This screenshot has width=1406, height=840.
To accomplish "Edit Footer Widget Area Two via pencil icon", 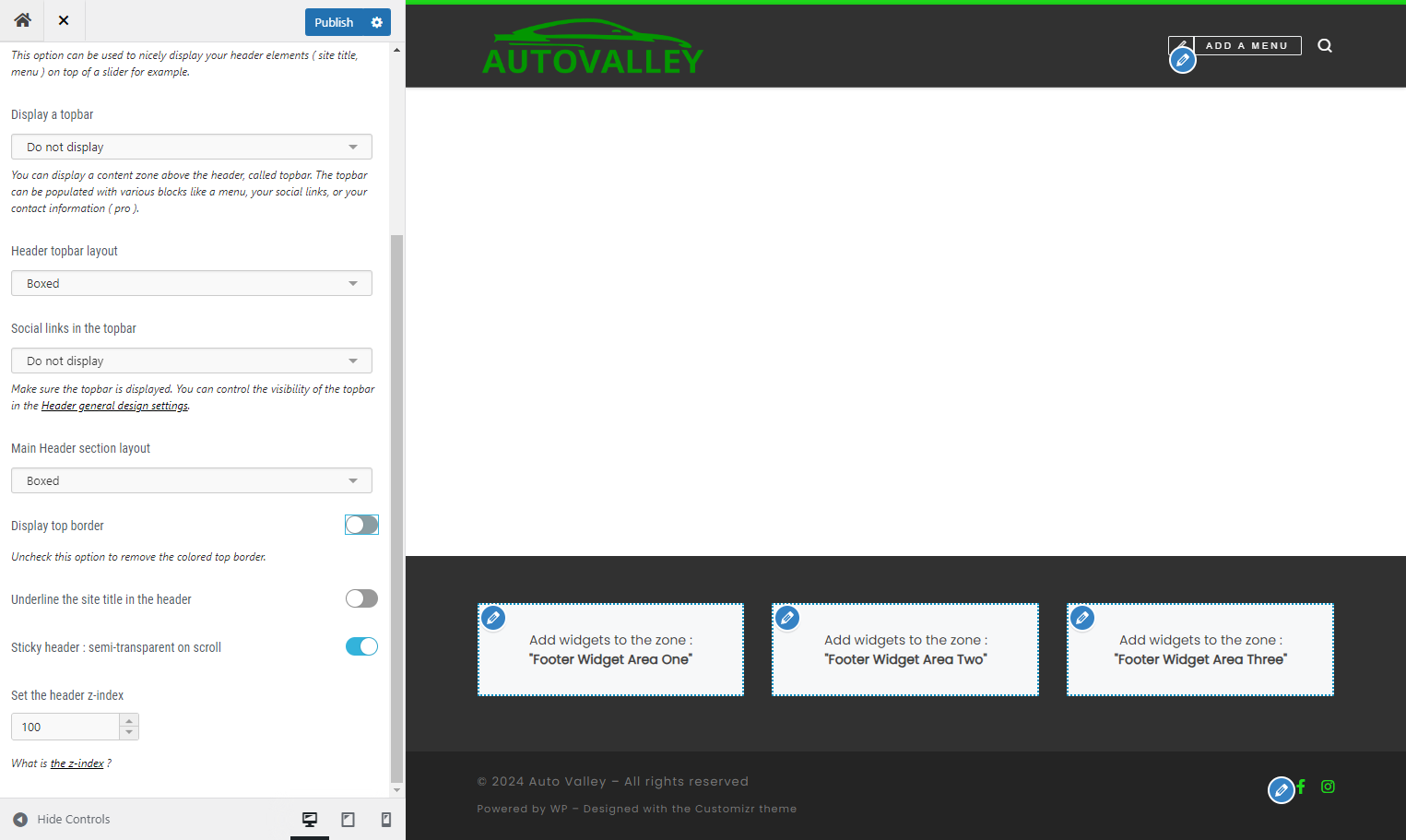I will click(787, 618).
